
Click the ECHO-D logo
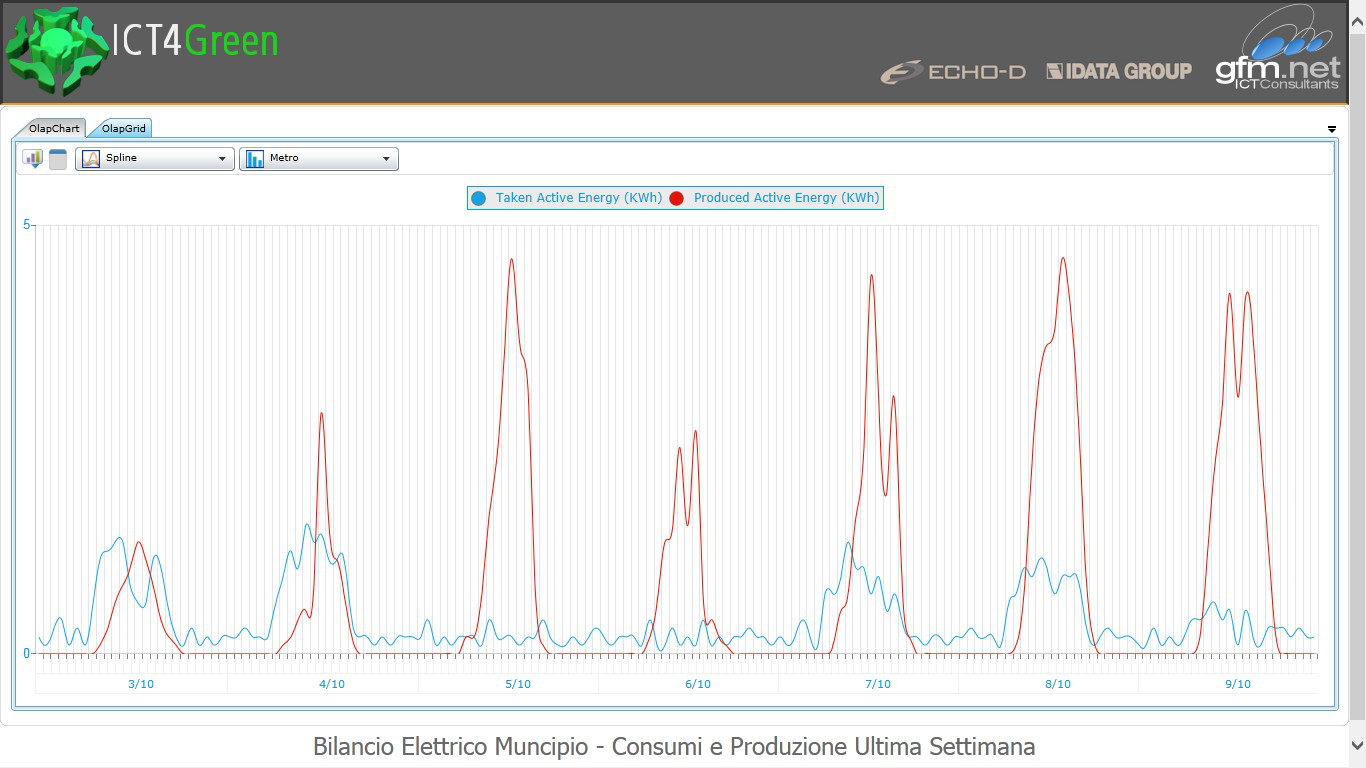[953, 72]
